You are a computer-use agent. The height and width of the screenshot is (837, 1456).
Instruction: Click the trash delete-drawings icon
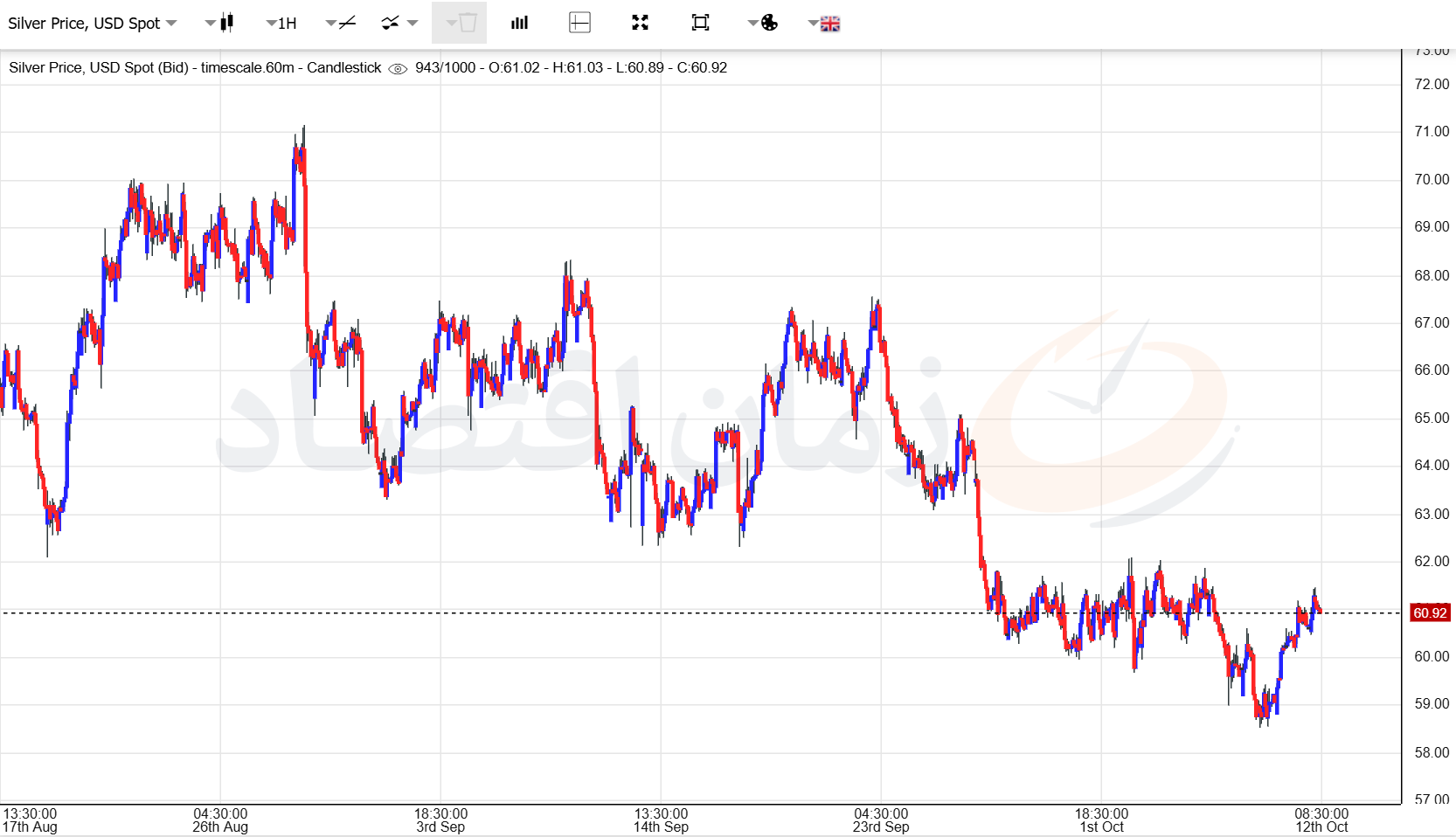[x=461, y=23]
